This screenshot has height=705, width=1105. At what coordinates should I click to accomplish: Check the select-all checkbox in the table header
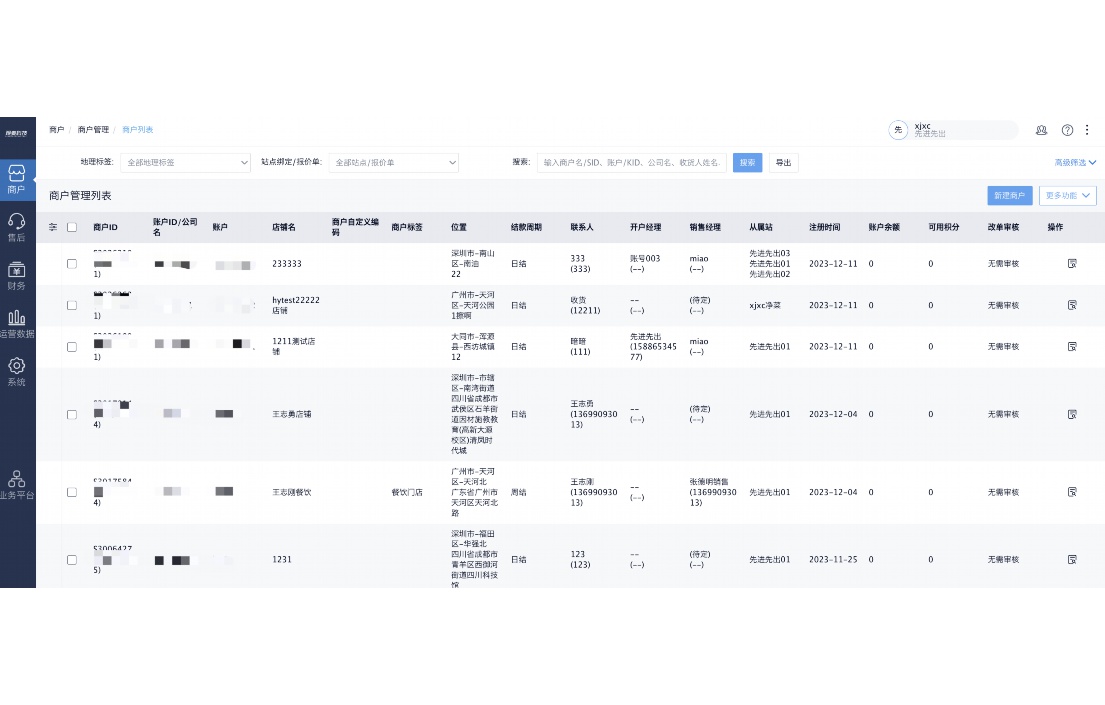(72, 227)
